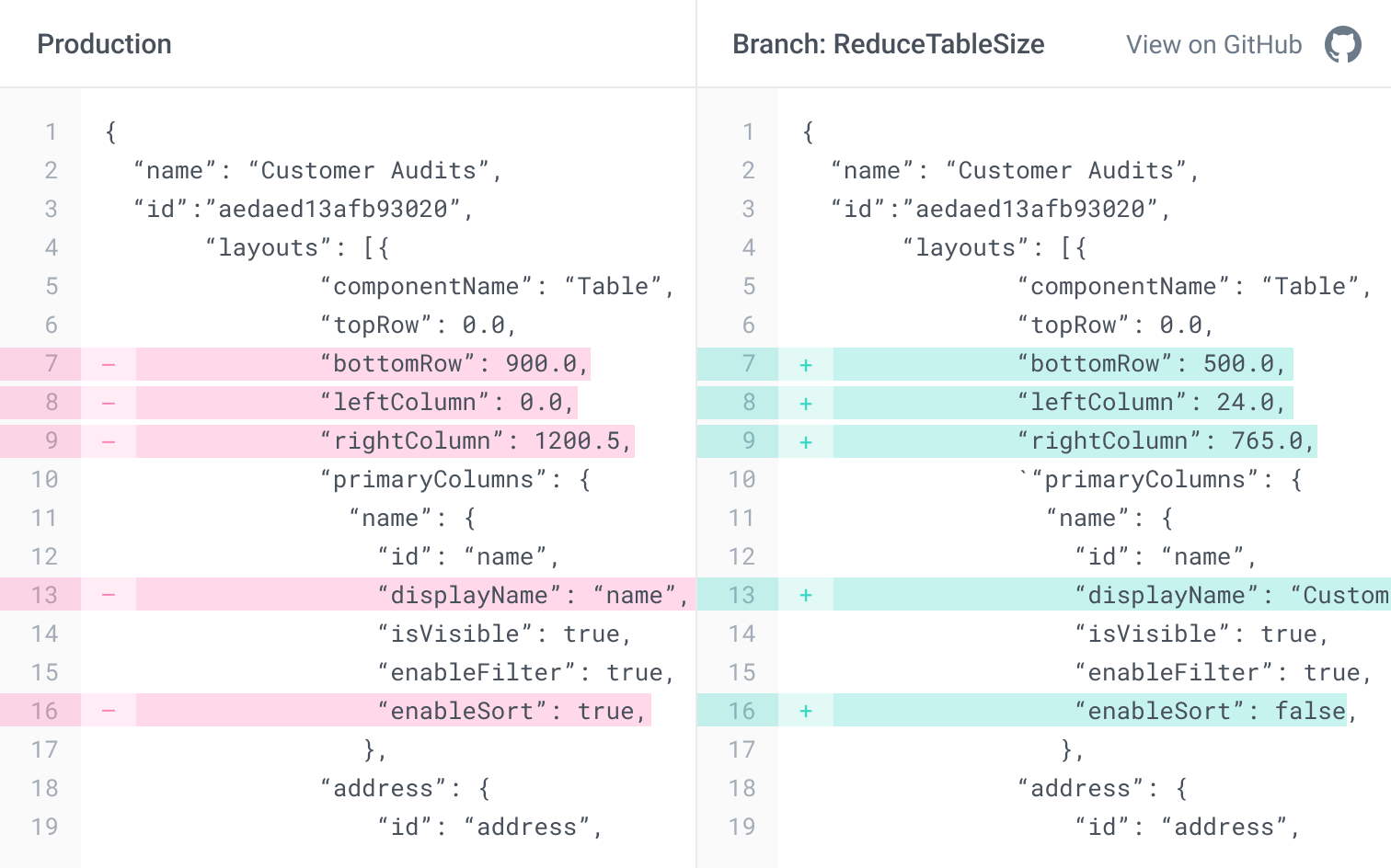Click the plus marker on line 16
The width and height of the screenshot is (1391, 868).
click(805, 710)
